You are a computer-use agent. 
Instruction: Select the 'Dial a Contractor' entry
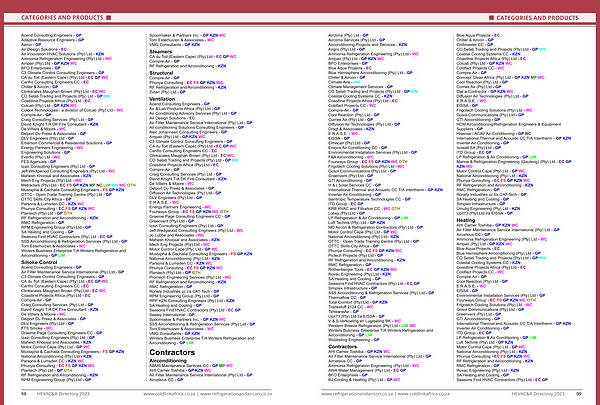(485, 91)
